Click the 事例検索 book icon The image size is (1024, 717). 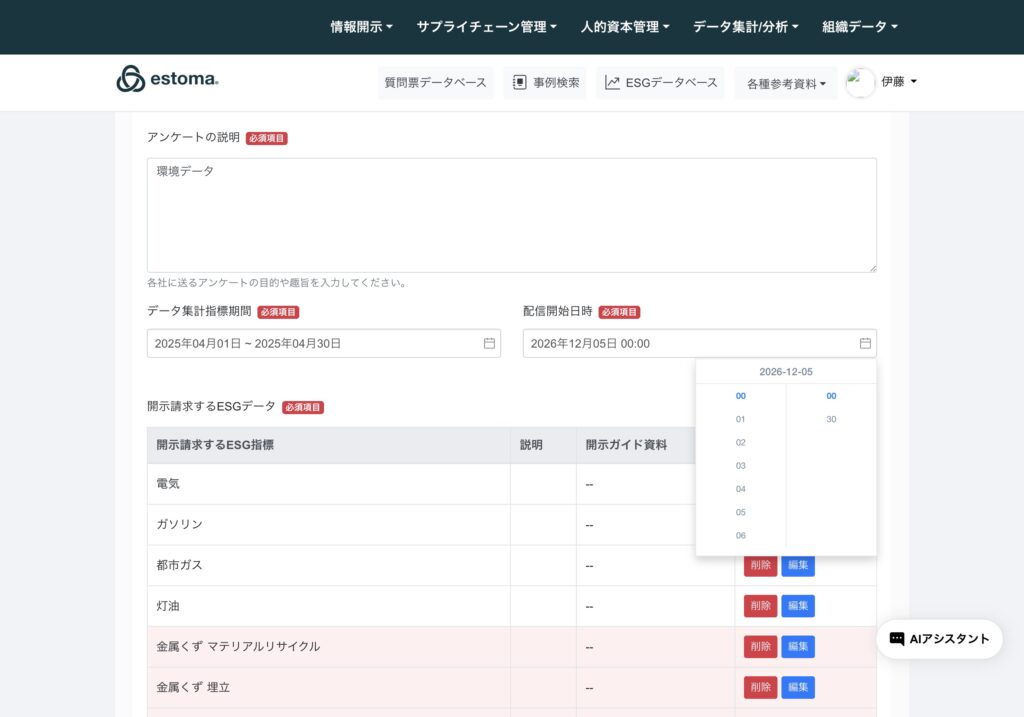pyautogui.click(x=520, y=83)
